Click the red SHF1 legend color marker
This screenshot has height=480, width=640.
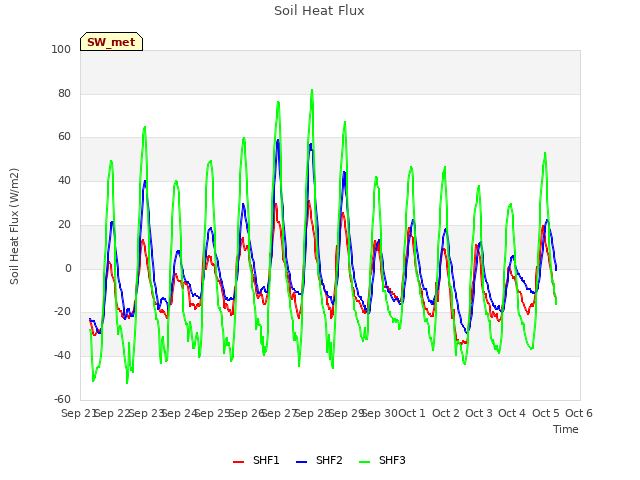click(x=238, y=461)
